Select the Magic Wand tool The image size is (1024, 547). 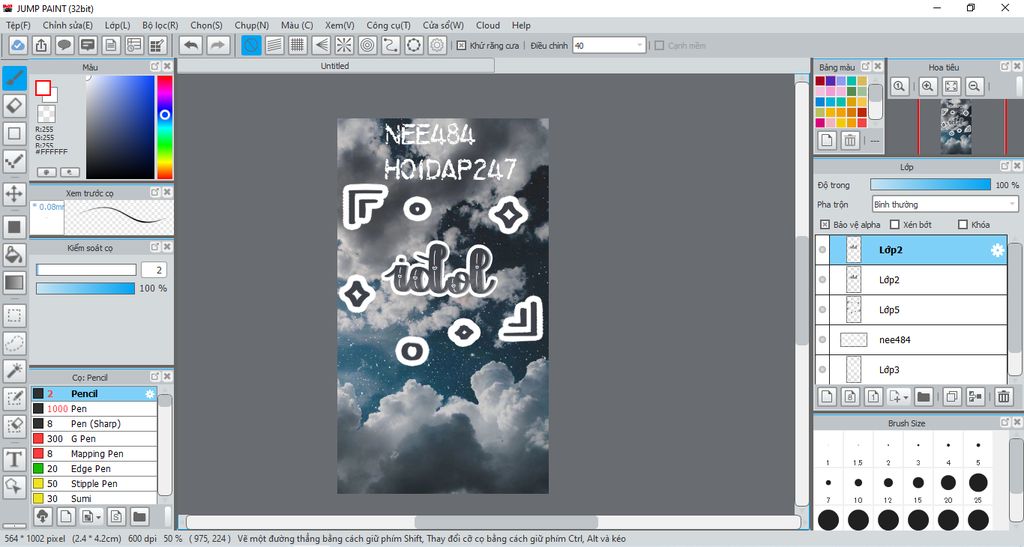tap(14, 371)
